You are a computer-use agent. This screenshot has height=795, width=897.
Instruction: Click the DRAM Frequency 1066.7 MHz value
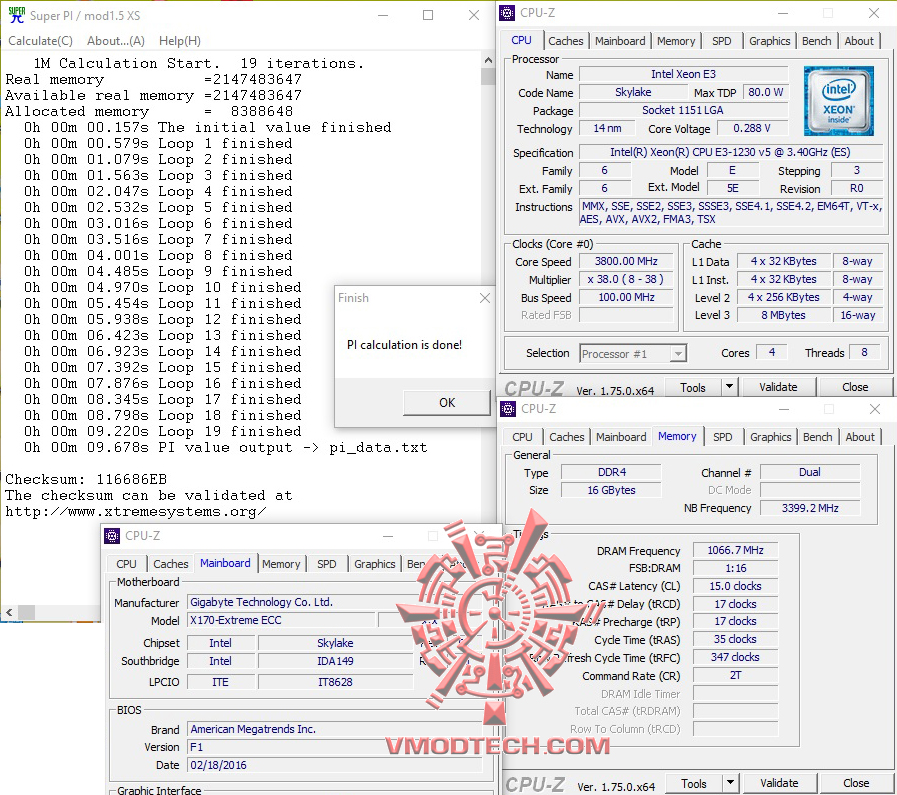click(735, 550)
